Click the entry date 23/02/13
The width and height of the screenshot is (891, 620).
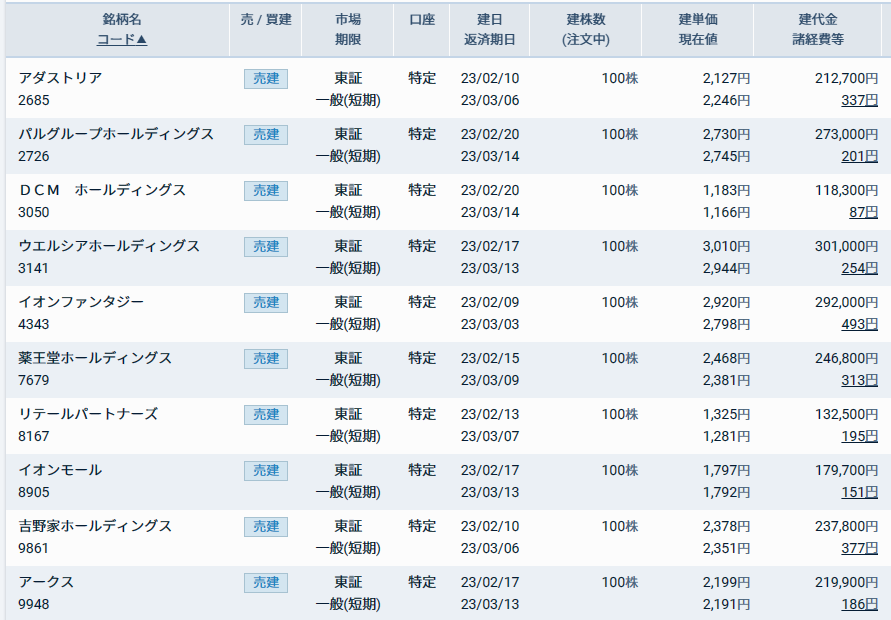pos(490,414)
